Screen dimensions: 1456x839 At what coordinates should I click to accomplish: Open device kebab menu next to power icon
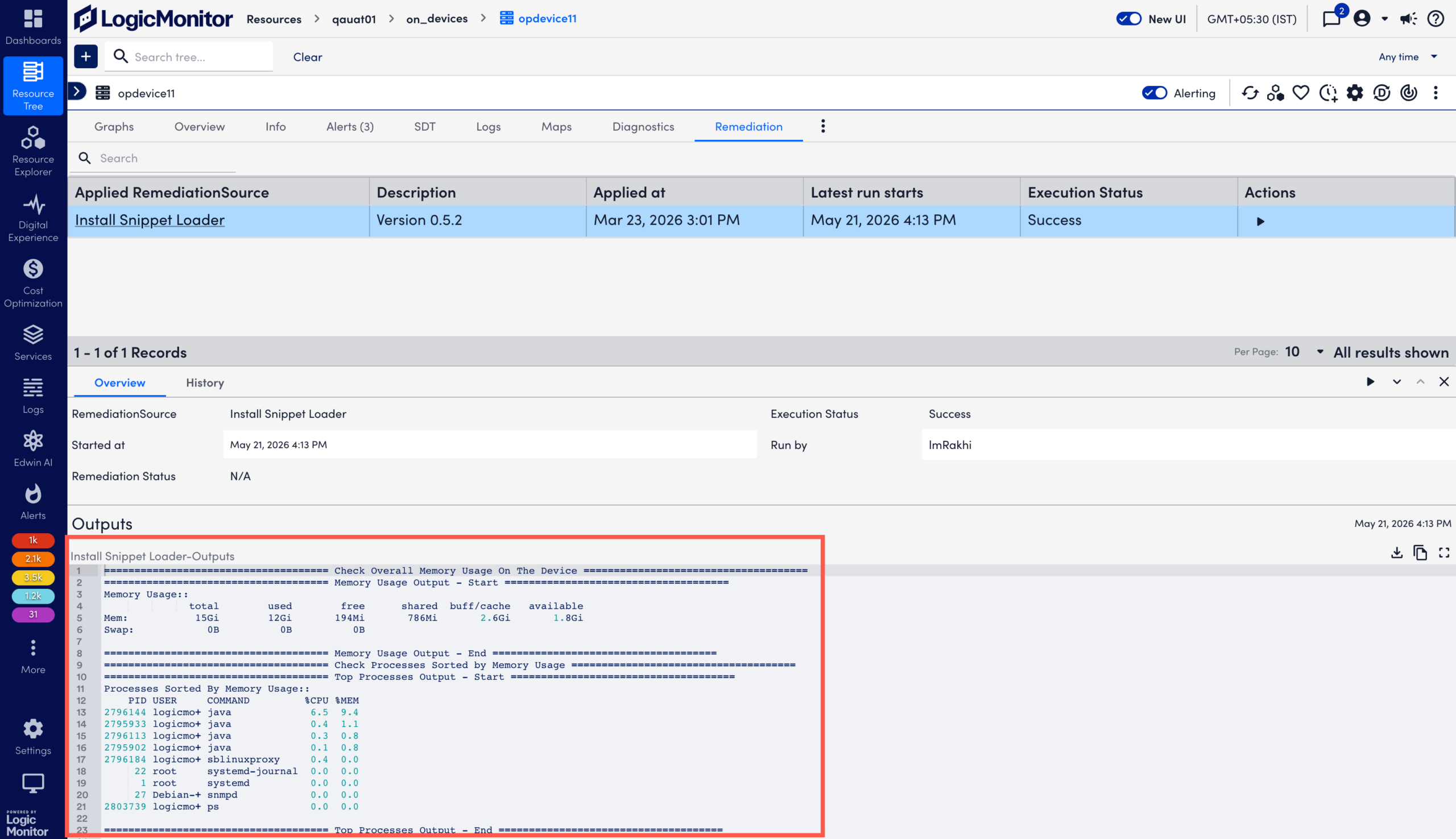coord(1436,93)
